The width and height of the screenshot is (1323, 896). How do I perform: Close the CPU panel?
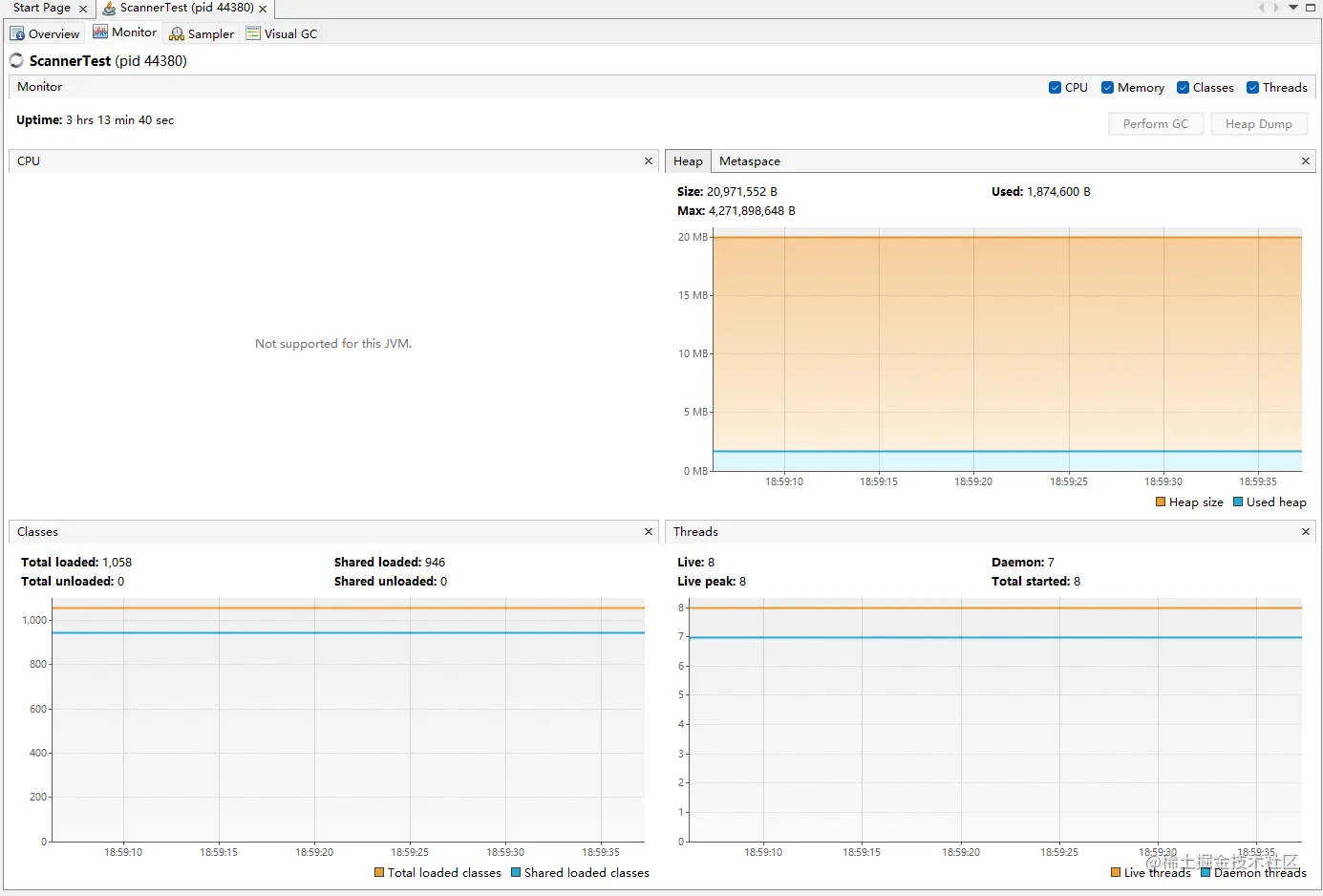tap(649, 161)
